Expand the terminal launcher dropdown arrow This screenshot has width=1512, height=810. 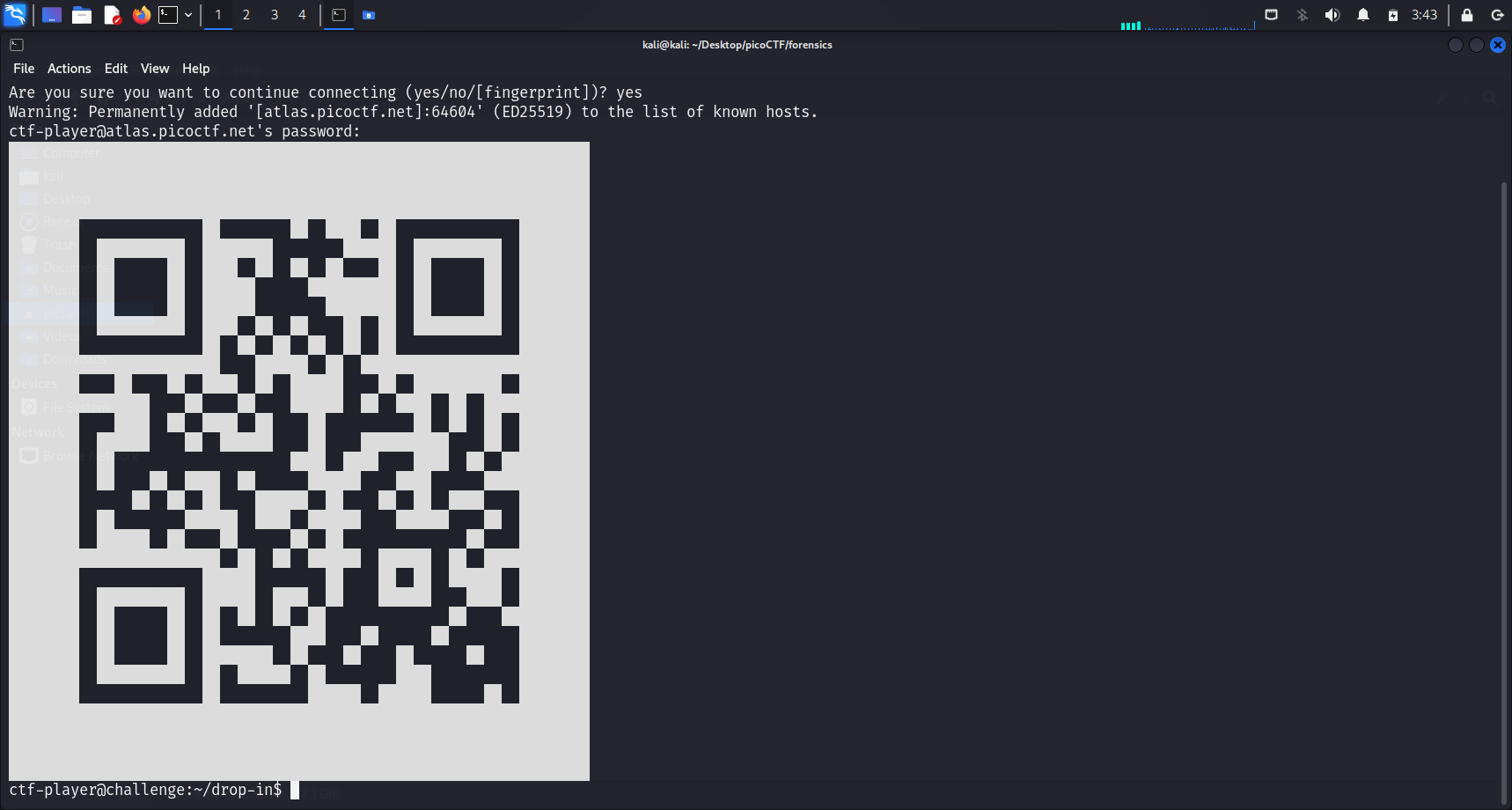188,15
